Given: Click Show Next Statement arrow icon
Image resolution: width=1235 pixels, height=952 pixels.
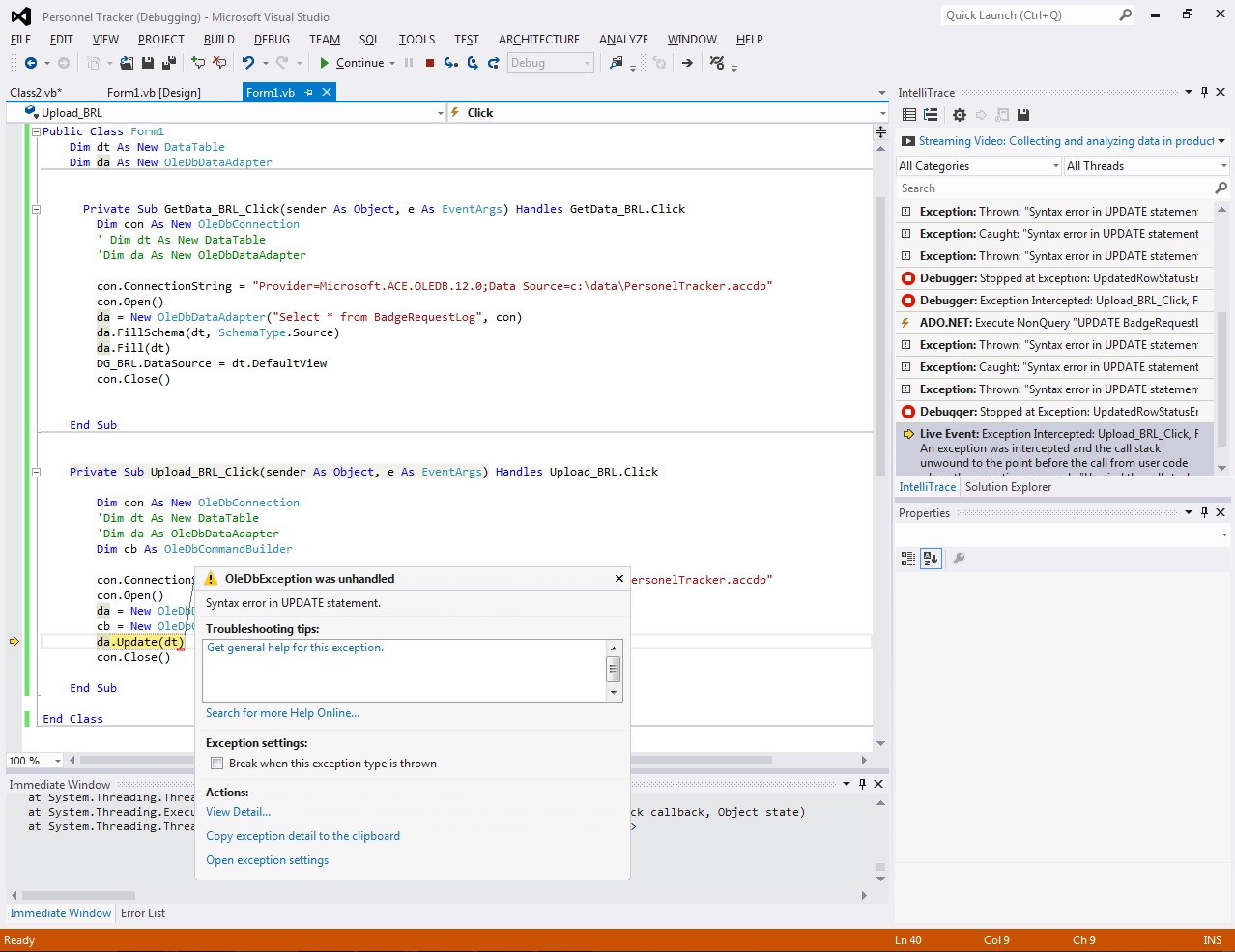Looking at the screenshot, I should point(687,63).
